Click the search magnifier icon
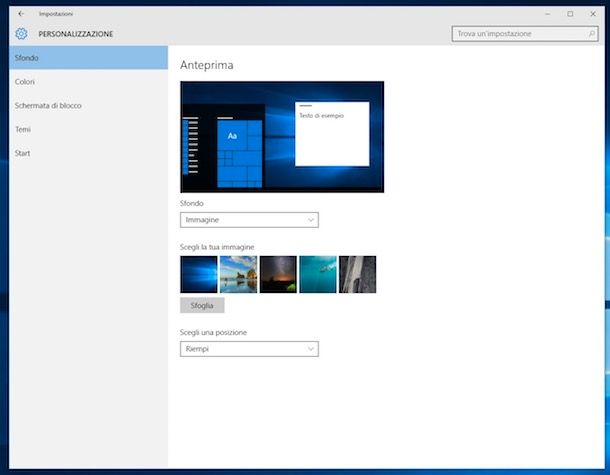The image size is (610, 475). tap(592, 34)
